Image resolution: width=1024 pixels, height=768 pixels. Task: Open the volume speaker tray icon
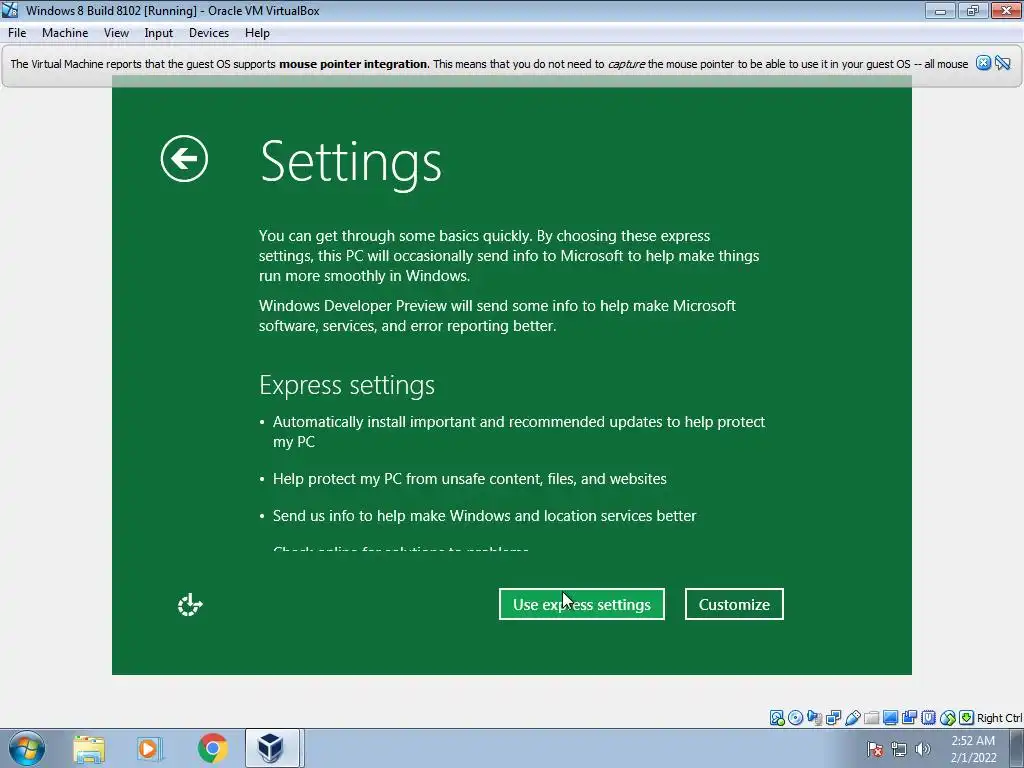pos(923,749)
